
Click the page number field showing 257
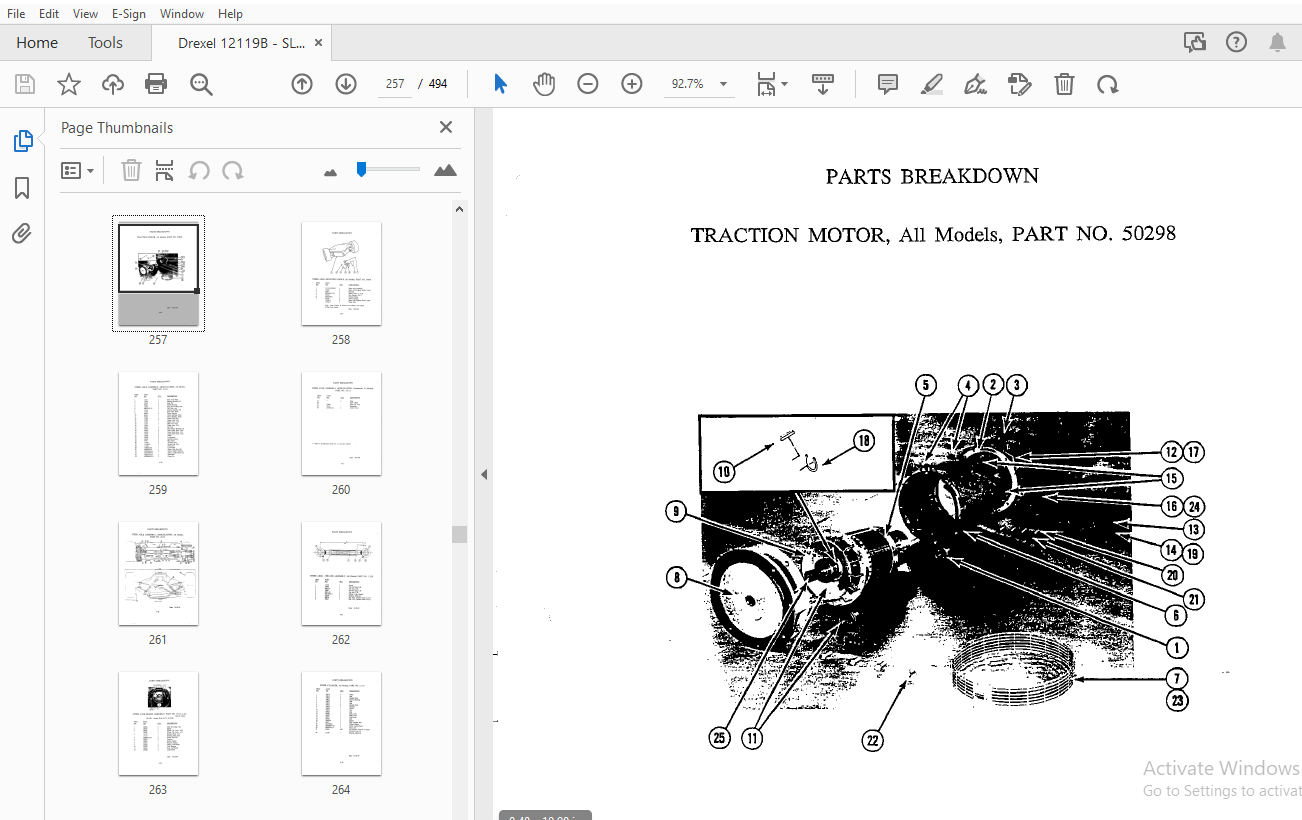click(x=395, y=84)
